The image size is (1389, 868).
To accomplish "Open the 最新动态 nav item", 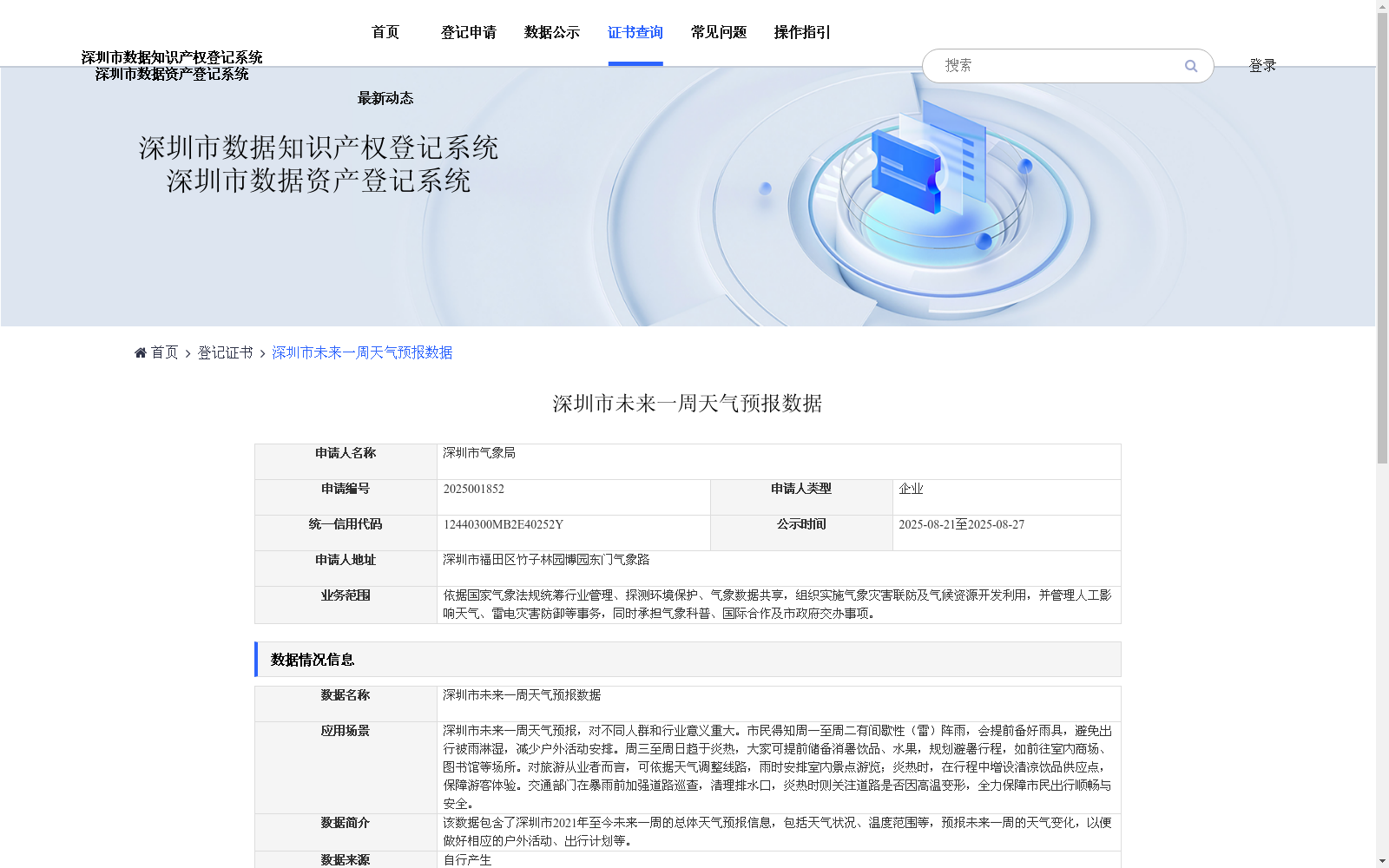I will pos(385,98).
